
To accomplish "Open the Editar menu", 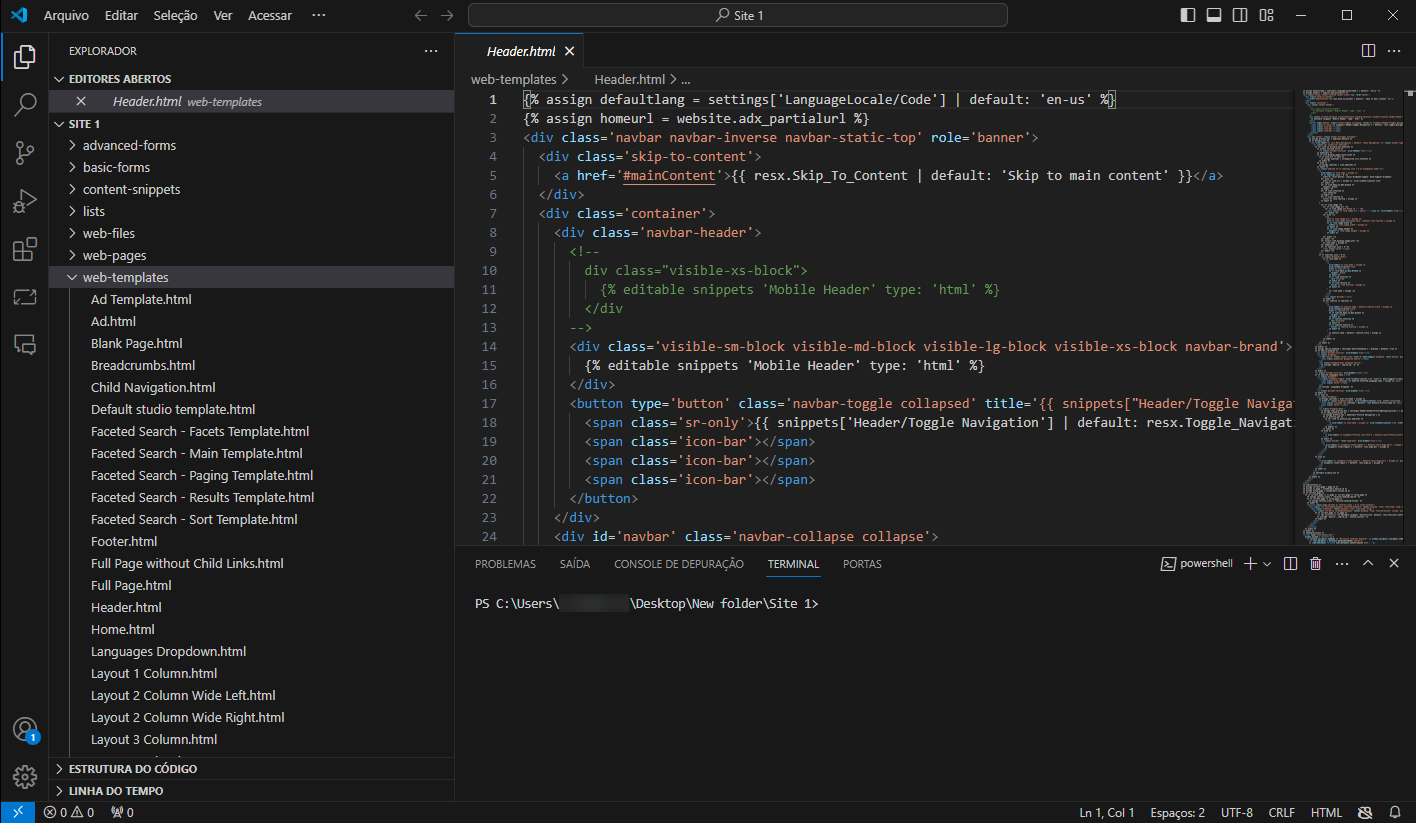I will point(121,15).
